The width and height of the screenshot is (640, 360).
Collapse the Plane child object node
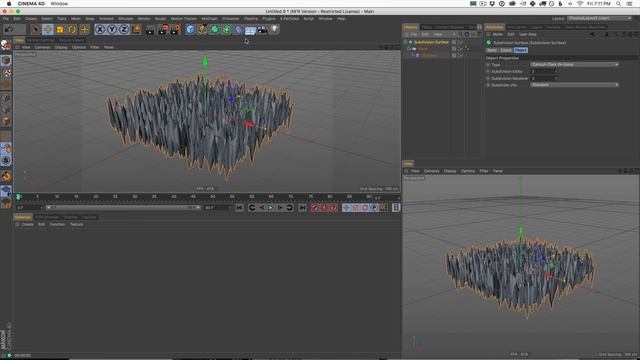point(409,49)
